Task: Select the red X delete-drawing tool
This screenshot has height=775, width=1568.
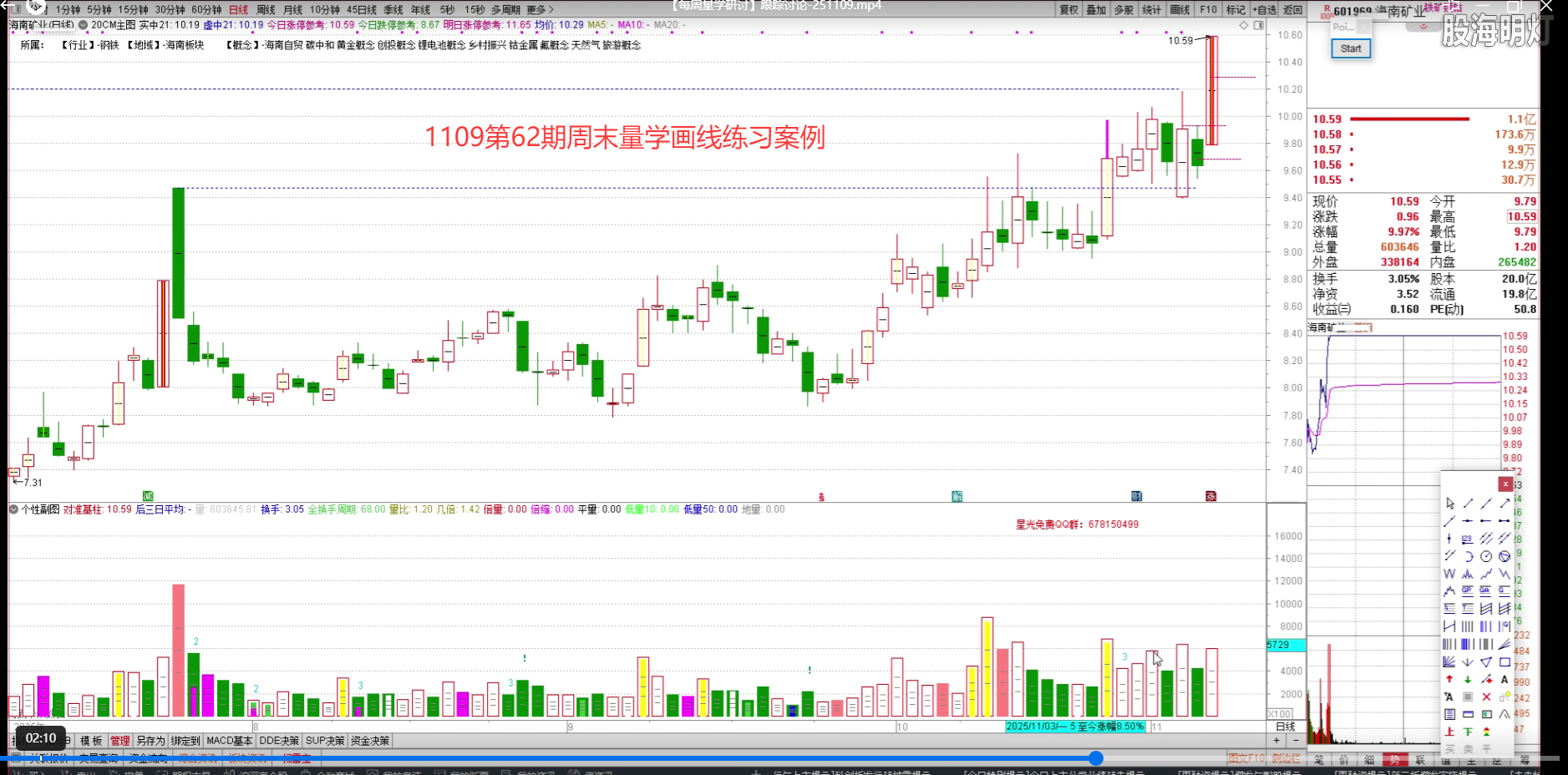Action: 1485,696
